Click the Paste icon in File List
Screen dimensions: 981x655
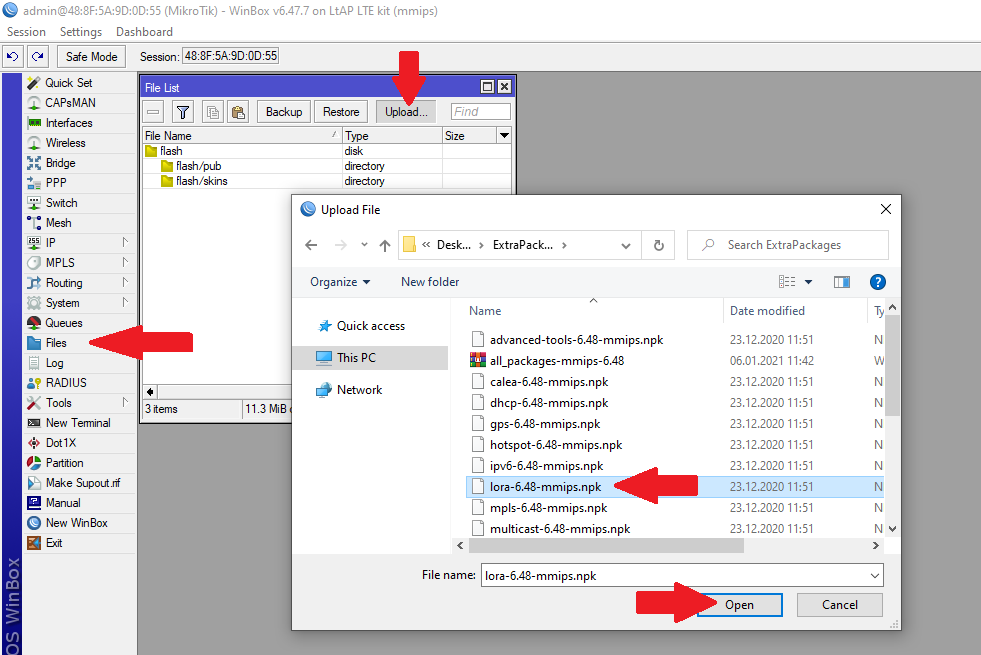pos(238,112)
